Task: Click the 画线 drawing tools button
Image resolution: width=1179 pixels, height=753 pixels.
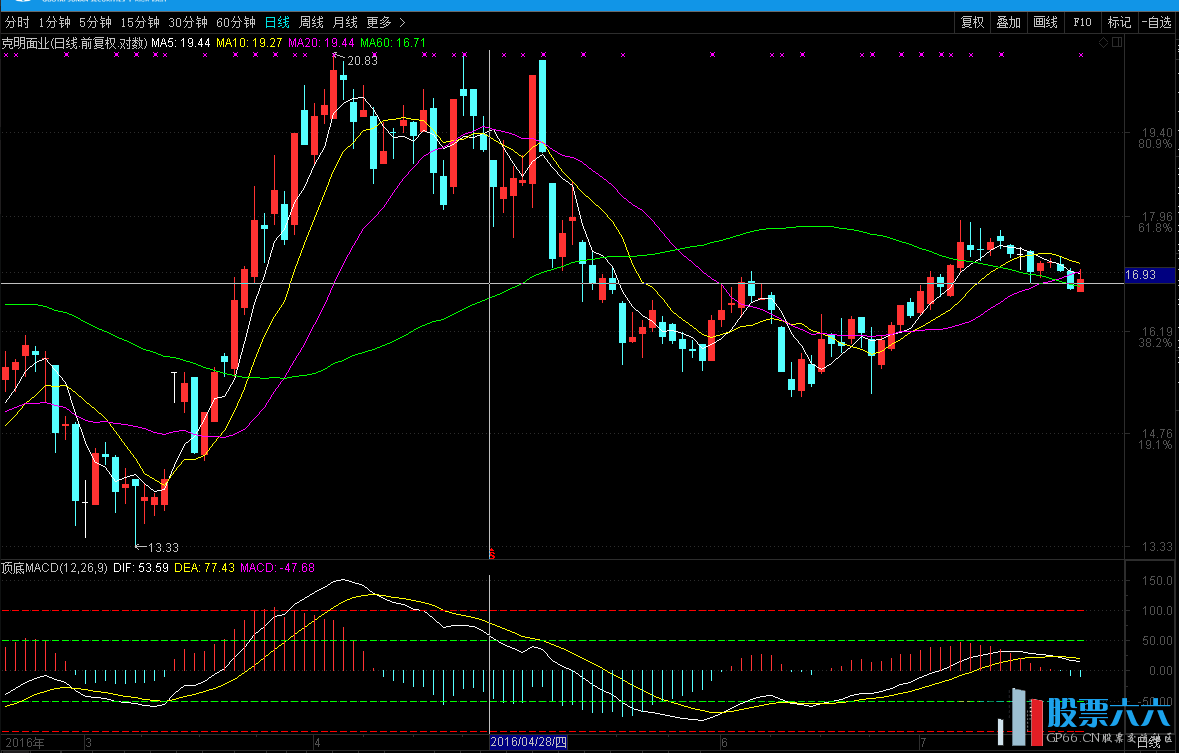Action: (1045, 22)
